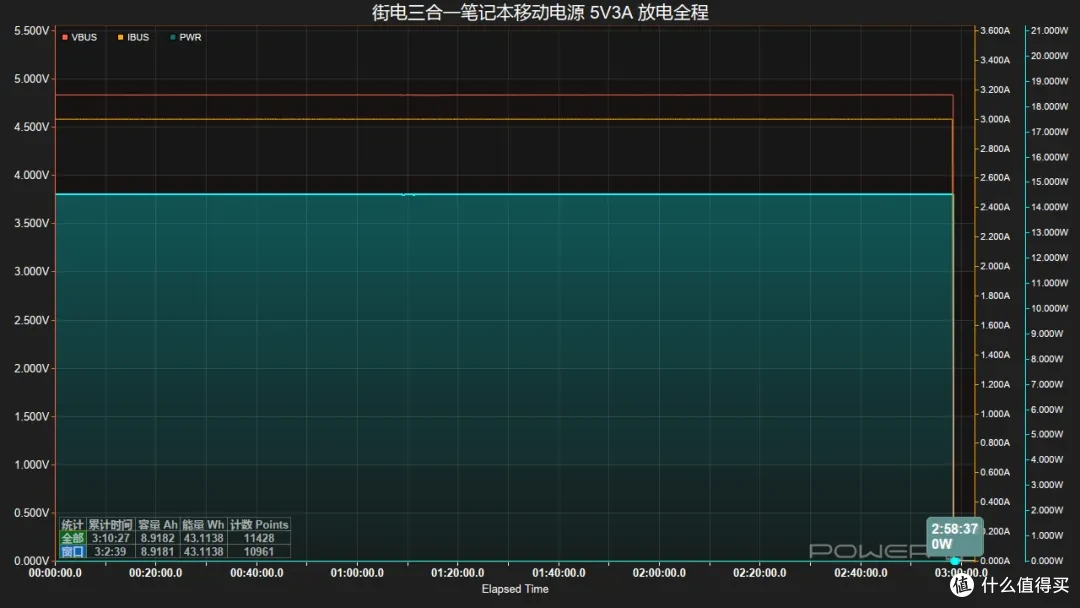1080x608 pixels.
Task: Click the 1.000A current axis label
Action: click(x=995, y=414)
